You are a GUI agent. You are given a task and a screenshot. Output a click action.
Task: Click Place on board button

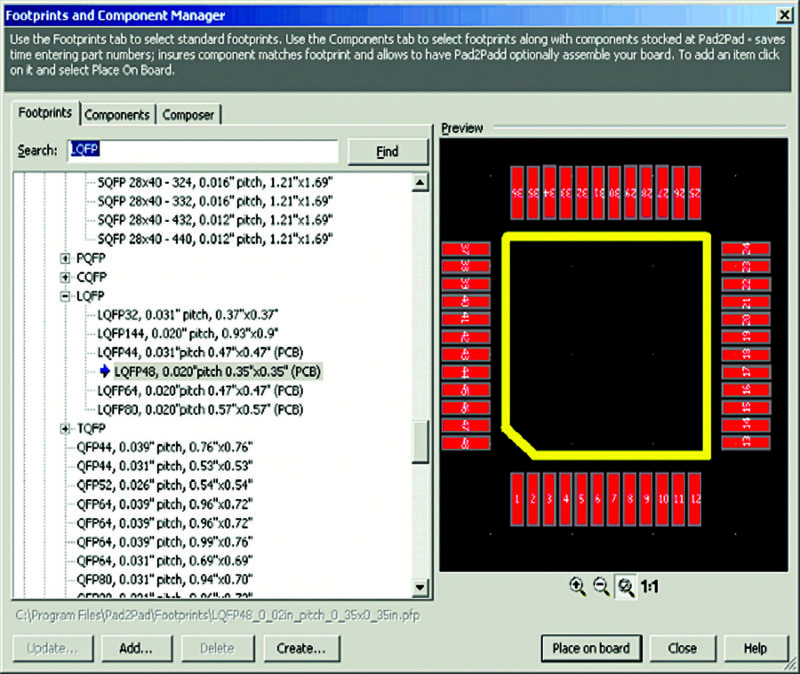point(591,648)
